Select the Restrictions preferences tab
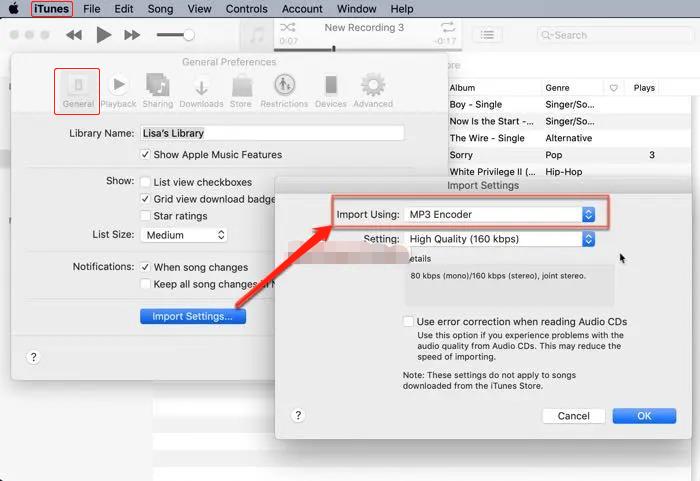Image resolution: width=700 pixels, height=481 pixels. tap(284, 91)
